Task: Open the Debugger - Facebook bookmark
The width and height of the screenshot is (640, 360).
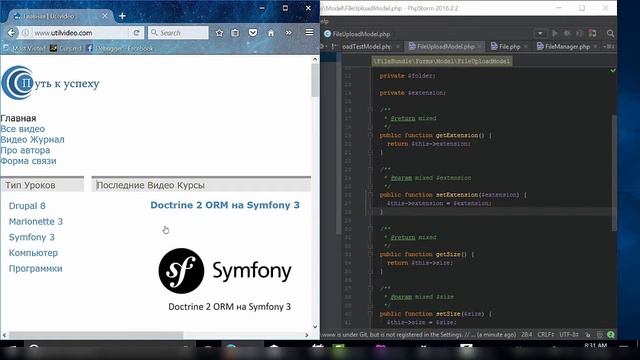Action: [x=120, y=48]
